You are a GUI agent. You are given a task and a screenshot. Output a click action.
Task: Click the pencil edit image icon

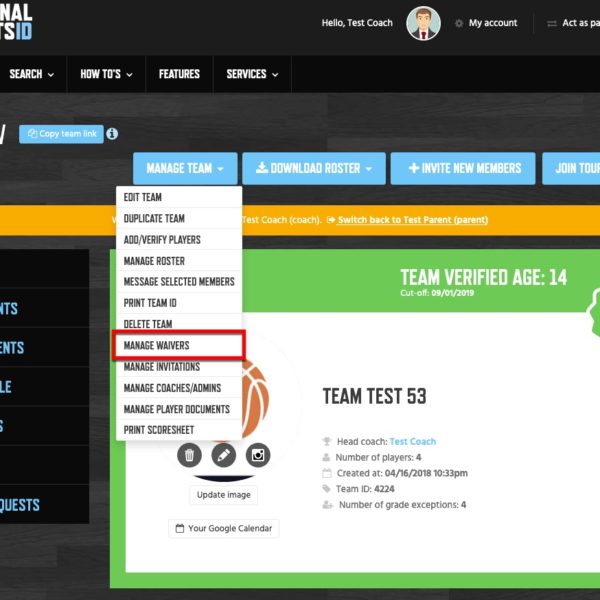[x=224, y=456]
